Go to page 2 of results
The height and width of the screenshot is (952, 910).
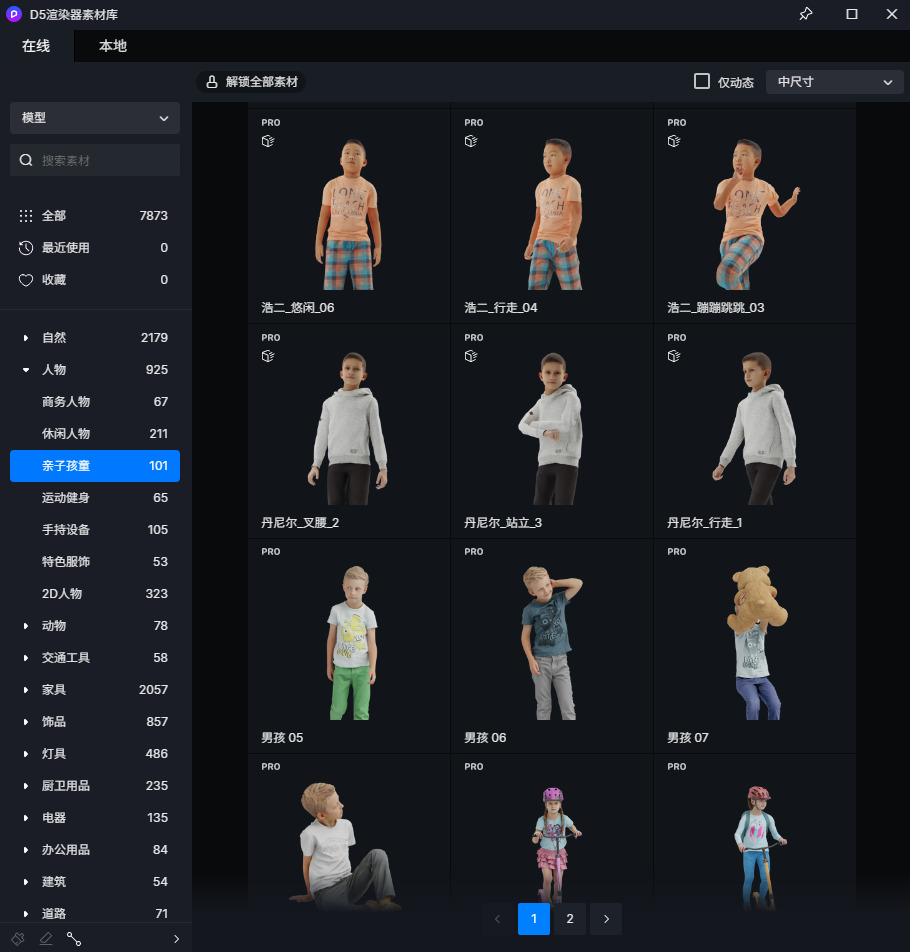(x=570, y=919)
